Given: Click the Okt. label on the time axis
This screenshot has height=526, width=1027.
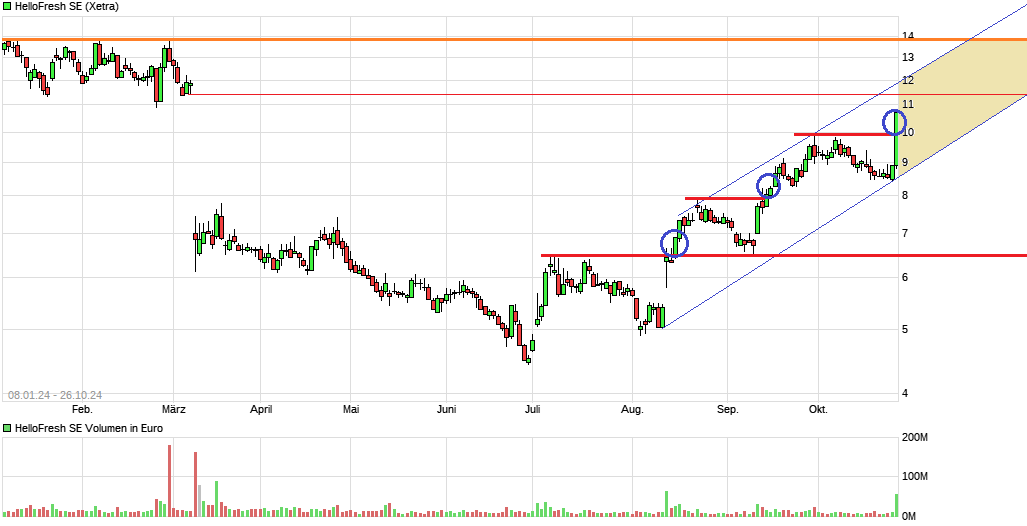Looking at the screenshot, I should coord(818,409).
